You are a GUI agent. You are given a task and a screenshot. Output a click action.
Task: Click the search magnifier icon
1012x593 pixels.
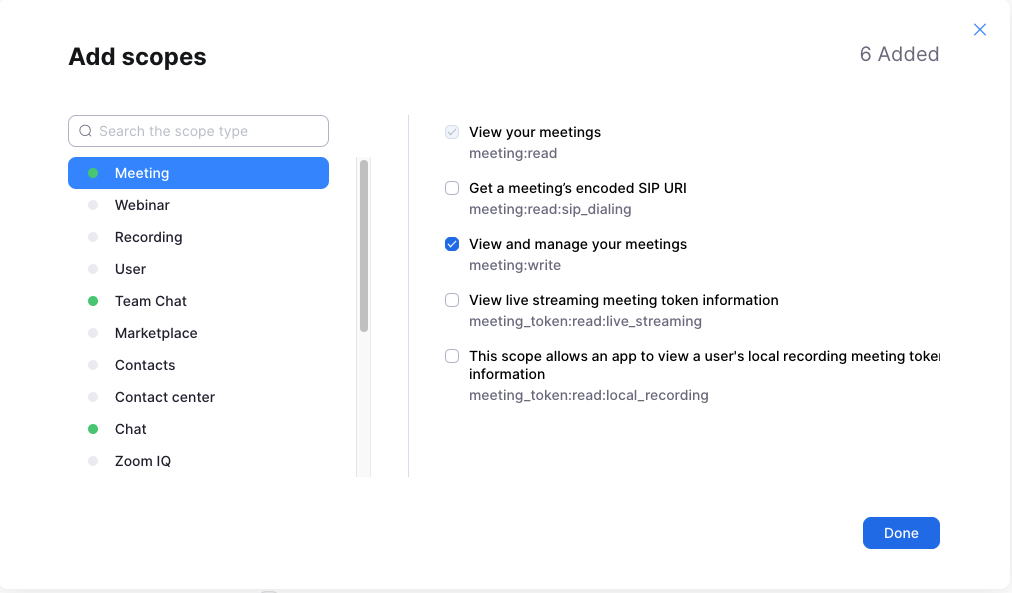tap(86, 131)
